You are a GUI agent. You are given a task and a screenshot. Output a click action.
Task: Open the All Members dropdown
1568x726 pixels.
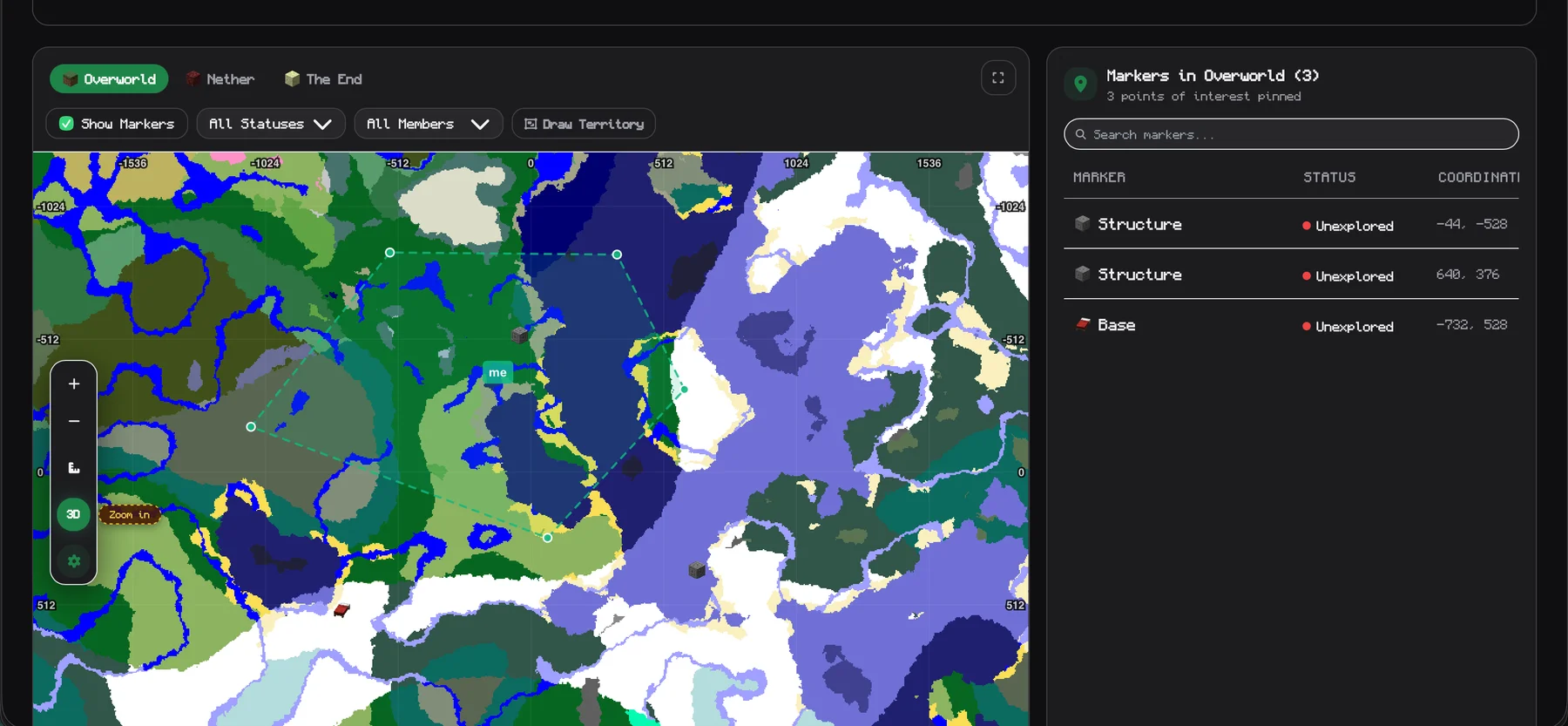[x=428, y=124]
